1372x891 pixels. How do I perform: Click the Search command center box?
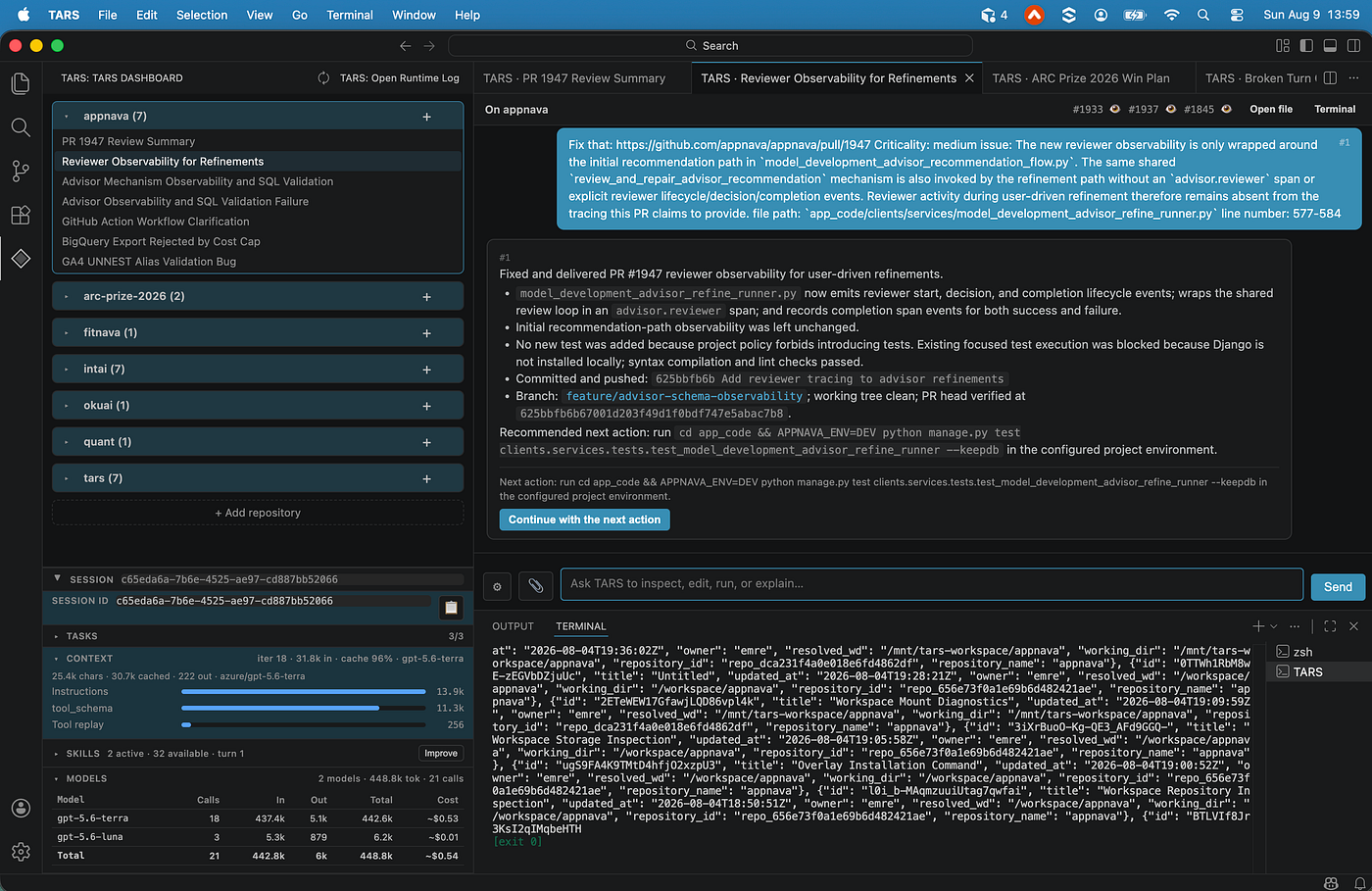point(710,46)
